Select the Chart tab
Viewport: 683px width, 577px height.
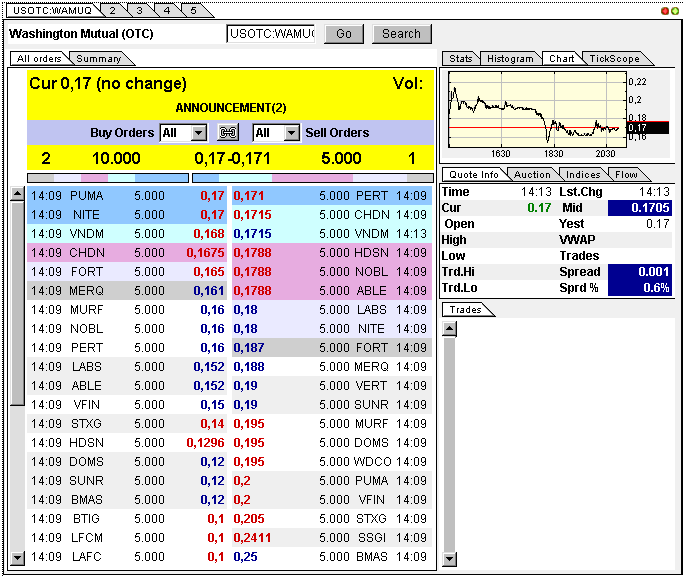pos(561,58)
